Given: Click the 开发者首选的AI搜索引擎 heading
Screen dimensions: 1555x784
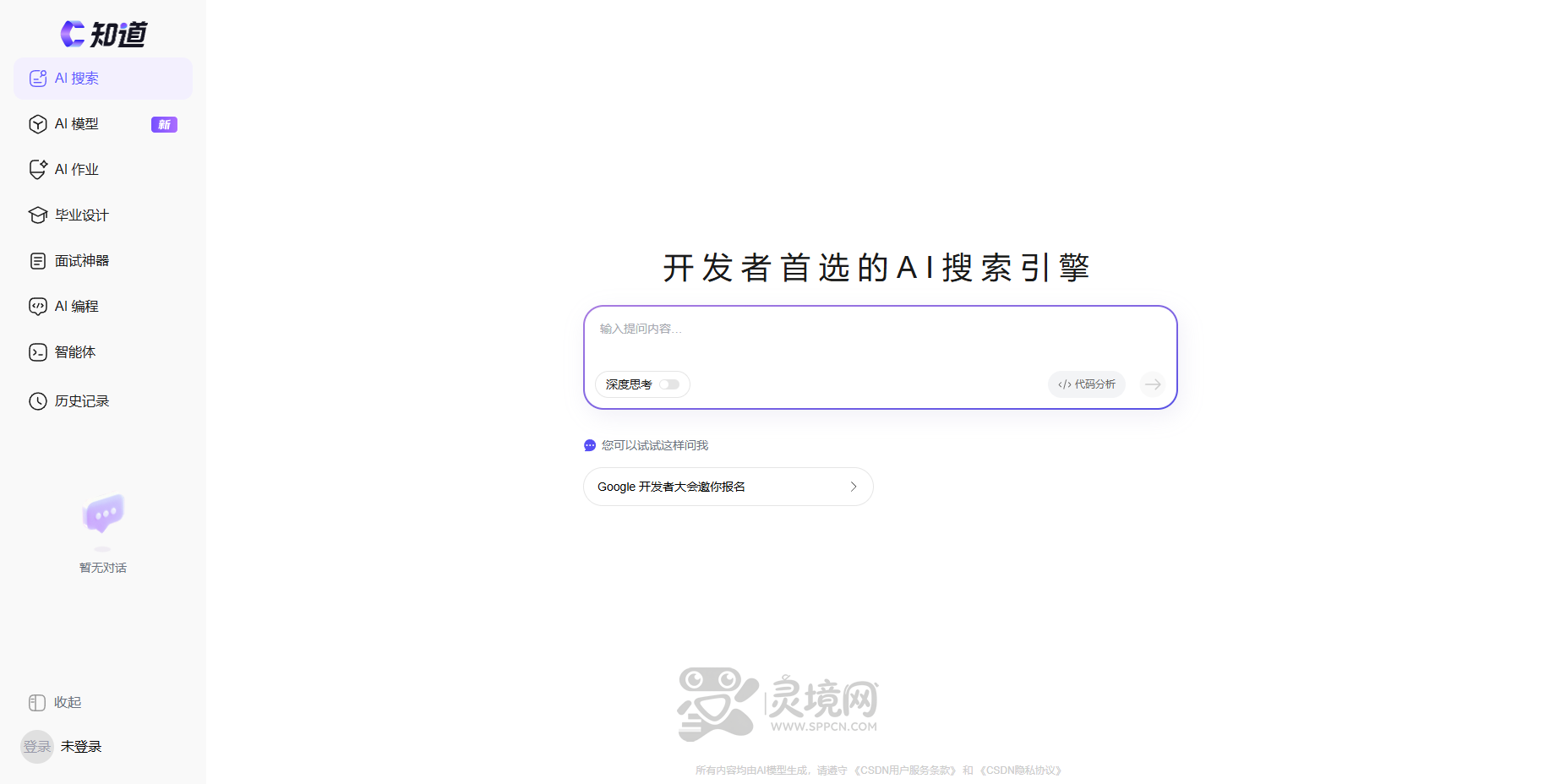Looking at the screenshot, I should tap(877, 268).
